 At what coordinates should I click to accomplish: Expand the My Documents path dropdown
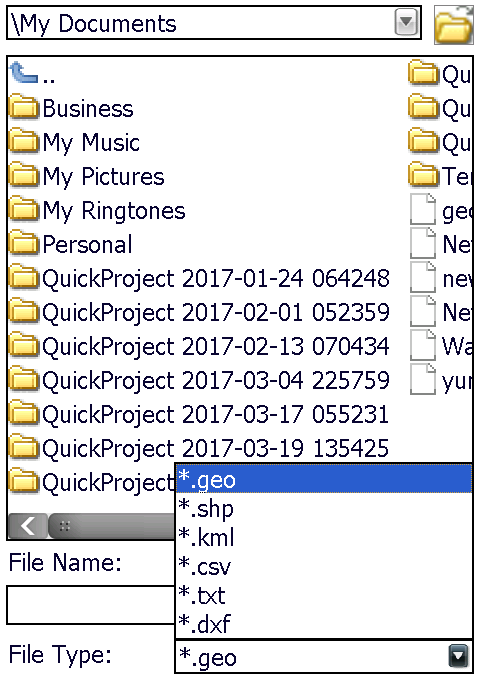point(406,22)
